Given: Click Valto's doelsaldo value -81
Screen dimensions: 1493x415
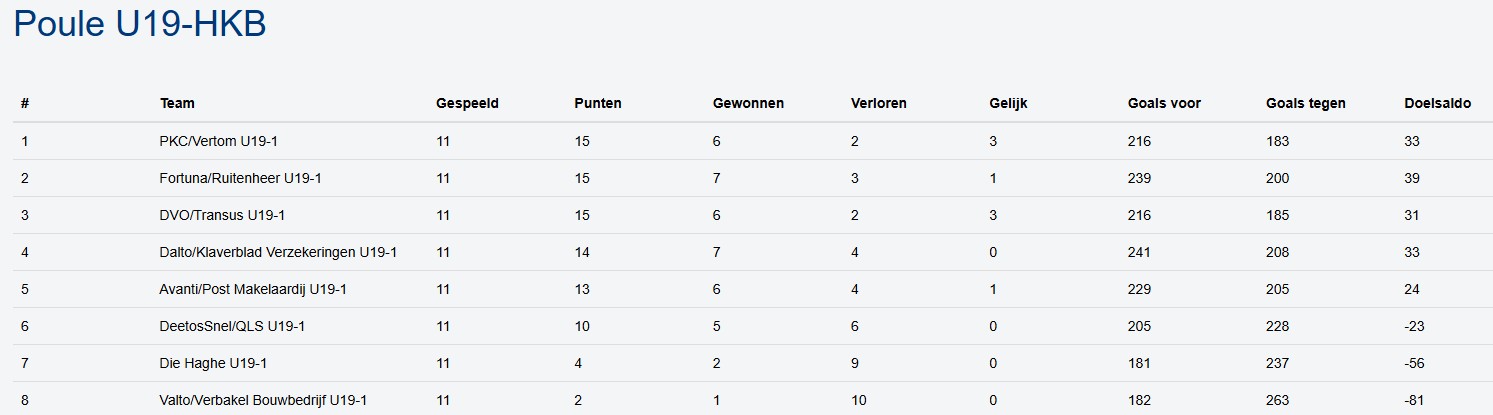Looking at the screenshot, I should (1414, 400).
